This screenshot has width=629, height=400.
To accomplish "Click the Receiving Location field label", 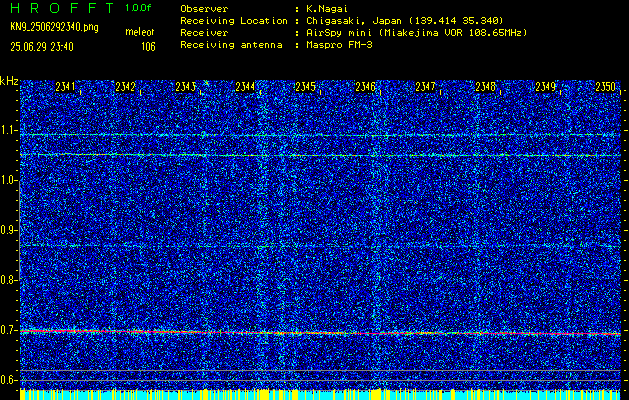I will click(x=234, y=21).
